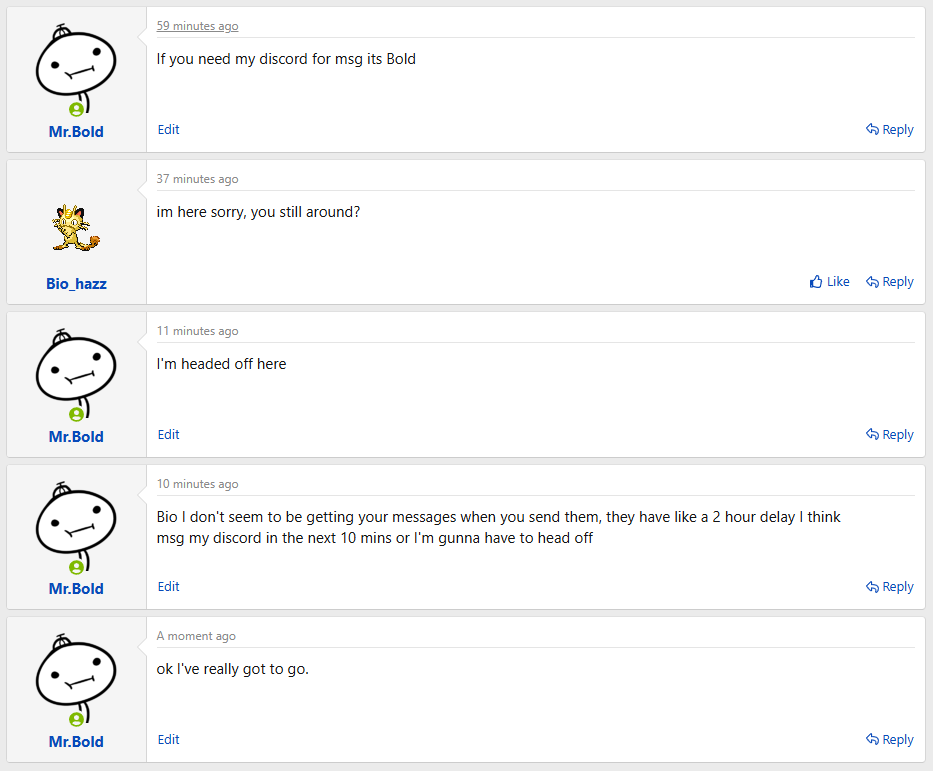Click green status badge on last Mr.Bold avatar

point(76,719)
